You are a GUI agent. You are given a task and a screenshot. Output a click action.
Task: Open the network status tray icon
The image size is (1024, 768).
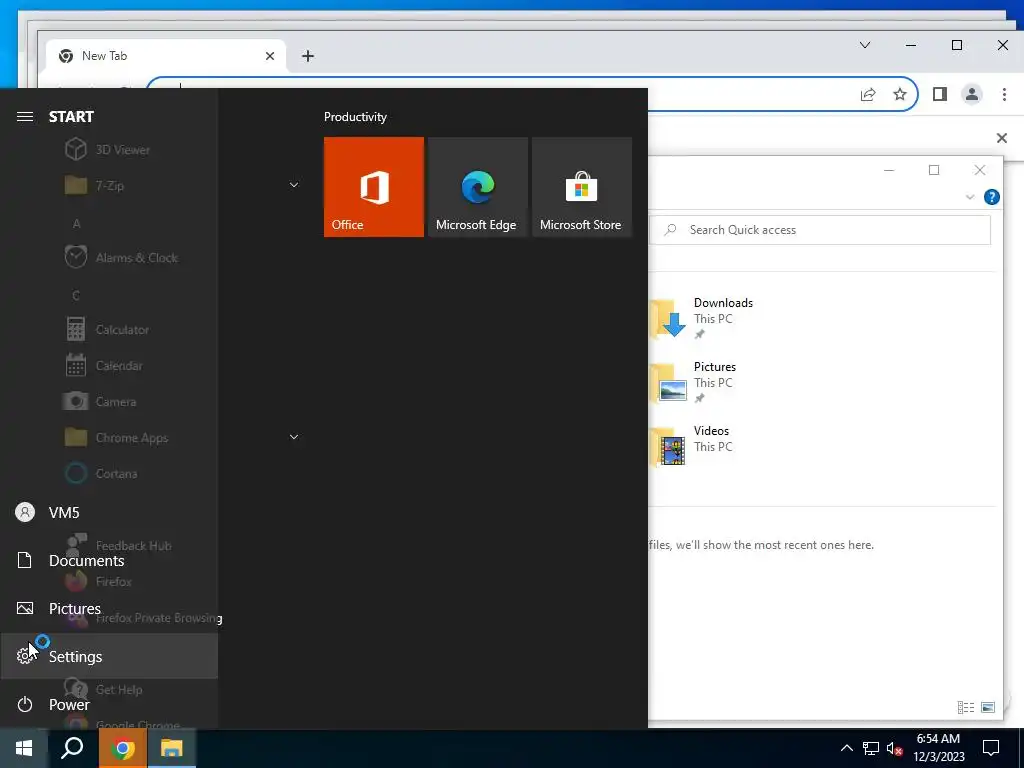pyautogui.click(x=871, y=748)
